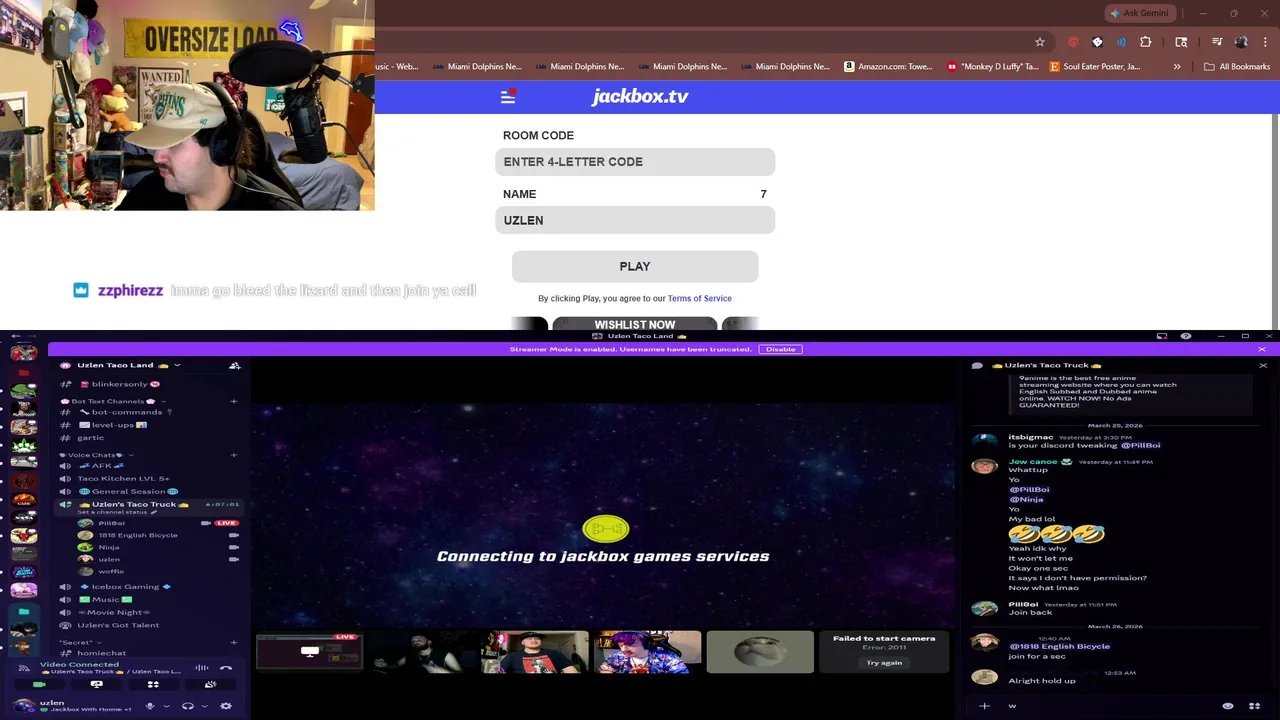The width and height of the screenshot is (1280, 720).
Task: Open the Chrome extensions puzzle icon
Action: coord(1146,42)
